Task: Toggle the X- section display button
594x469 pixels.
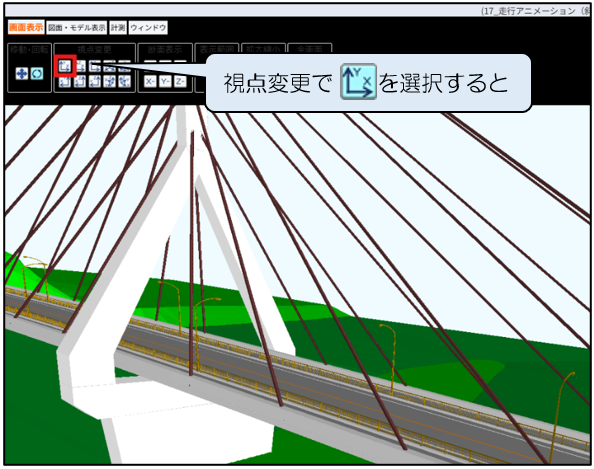Action: coord(150,81)
